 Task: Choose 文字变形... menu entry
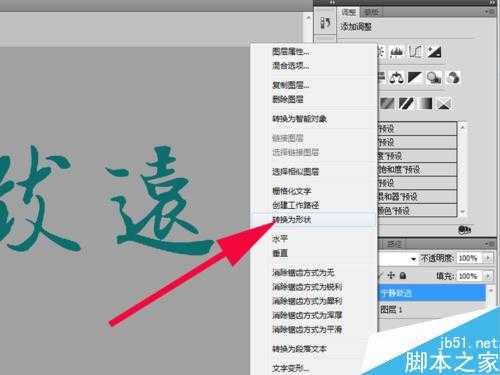point(291,368)
